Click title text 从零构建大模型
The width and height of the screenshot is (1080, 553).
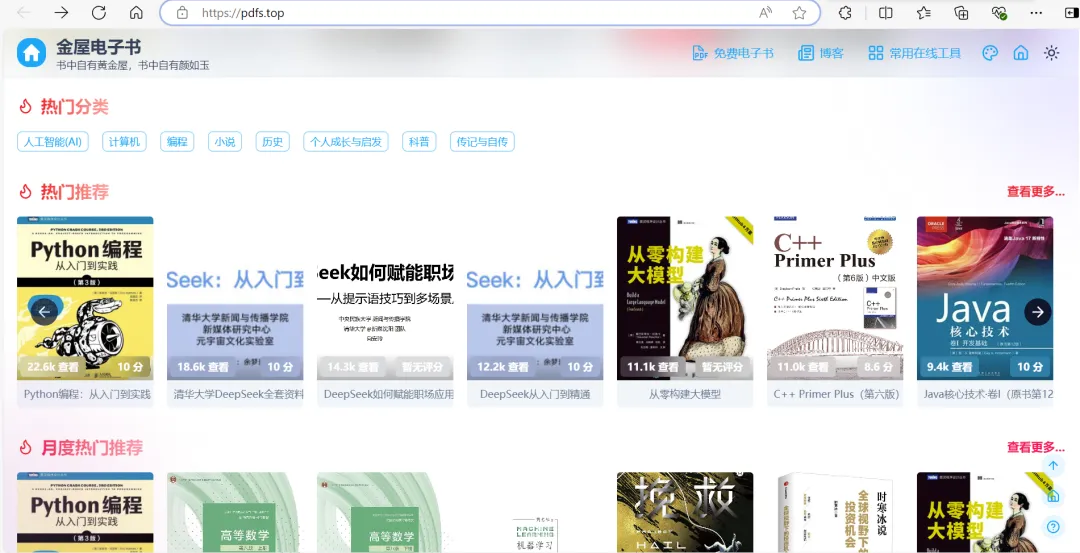pyautogui.click(x=685, y=395)
